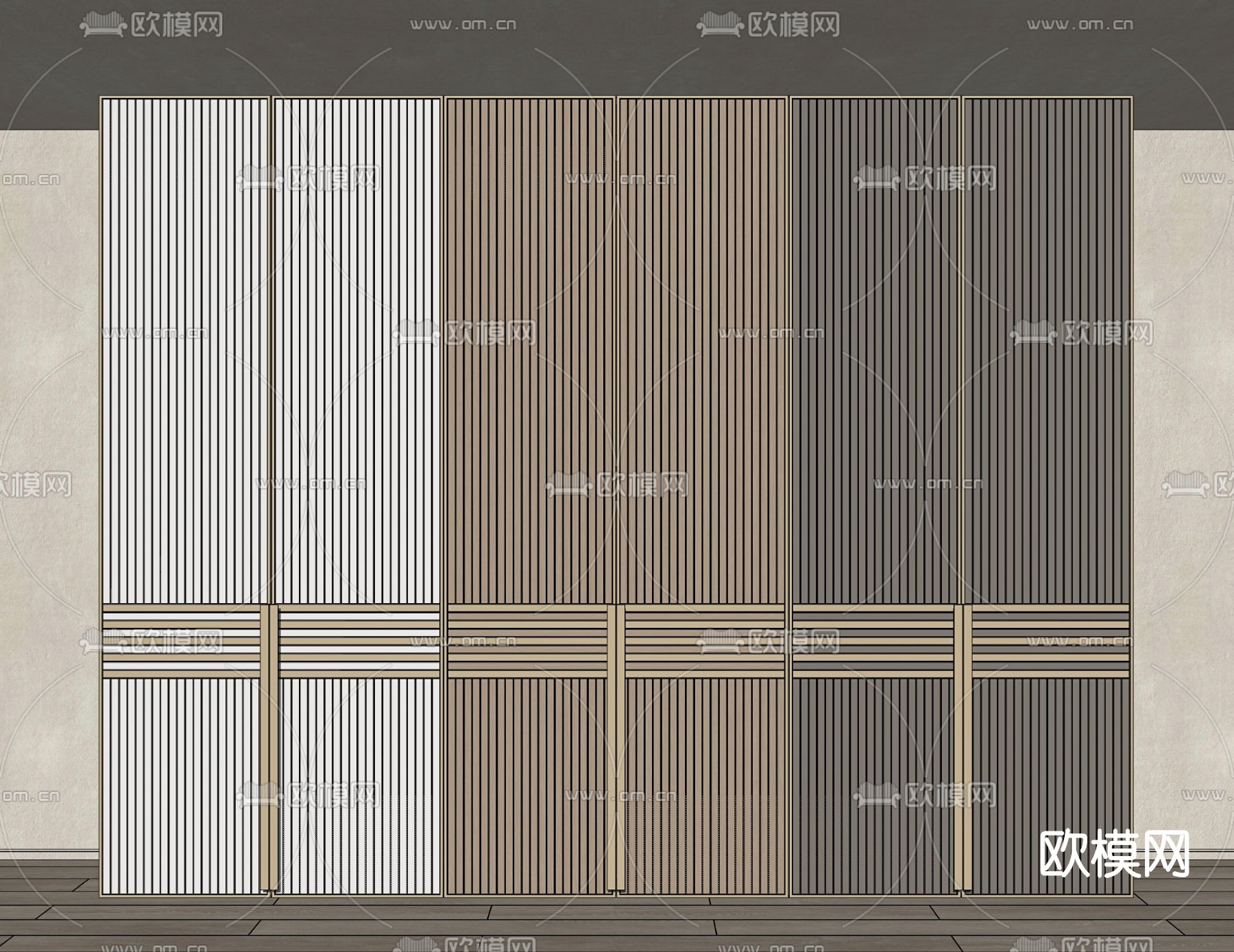The width and height of the screenshot is (1234, 952).
Task: Select the left tan slatted wardrobe door
Action: pos(531,496)
